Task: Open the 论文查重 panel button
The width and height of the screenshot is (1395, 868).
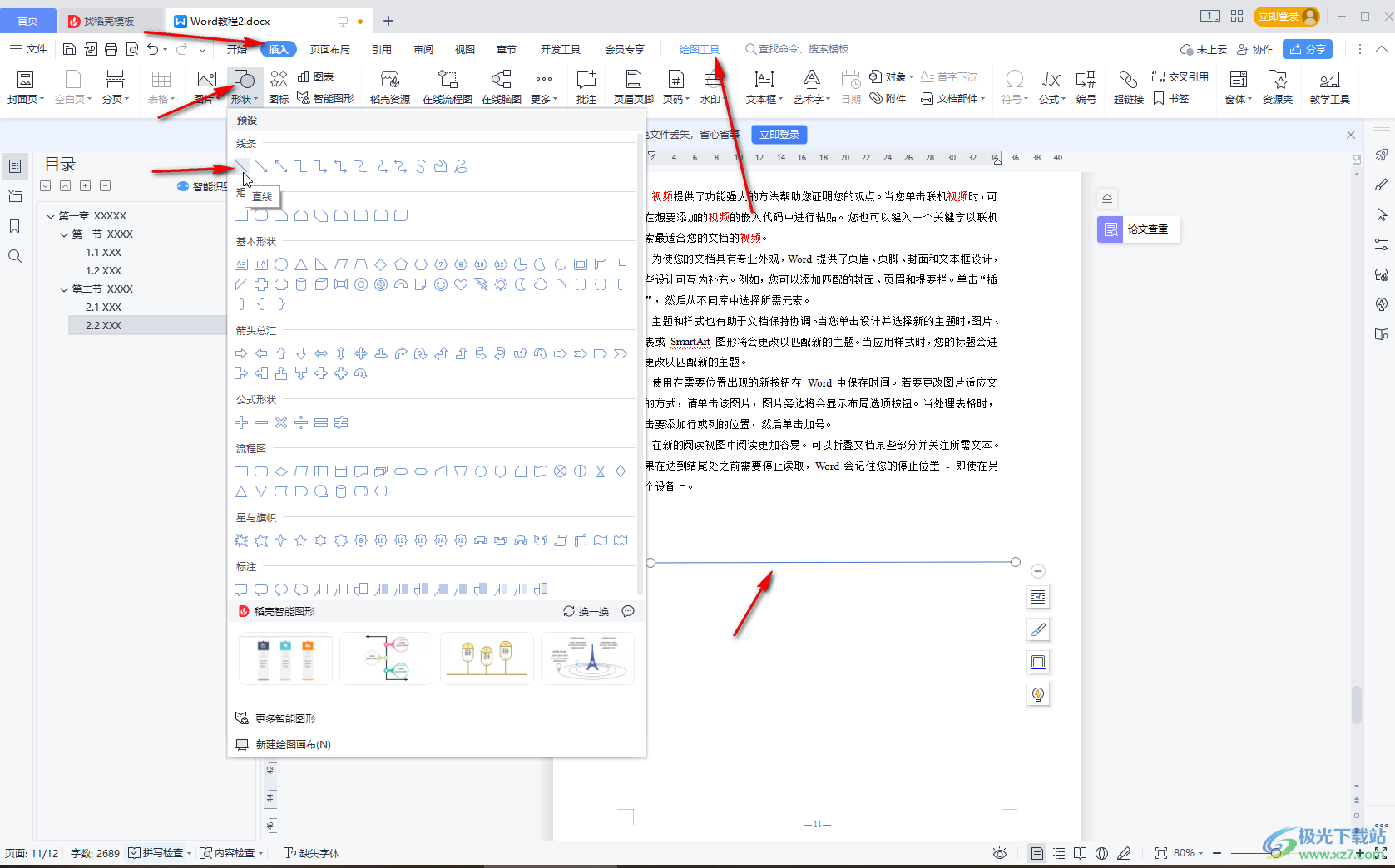Action: click(x=1138, y=229)
